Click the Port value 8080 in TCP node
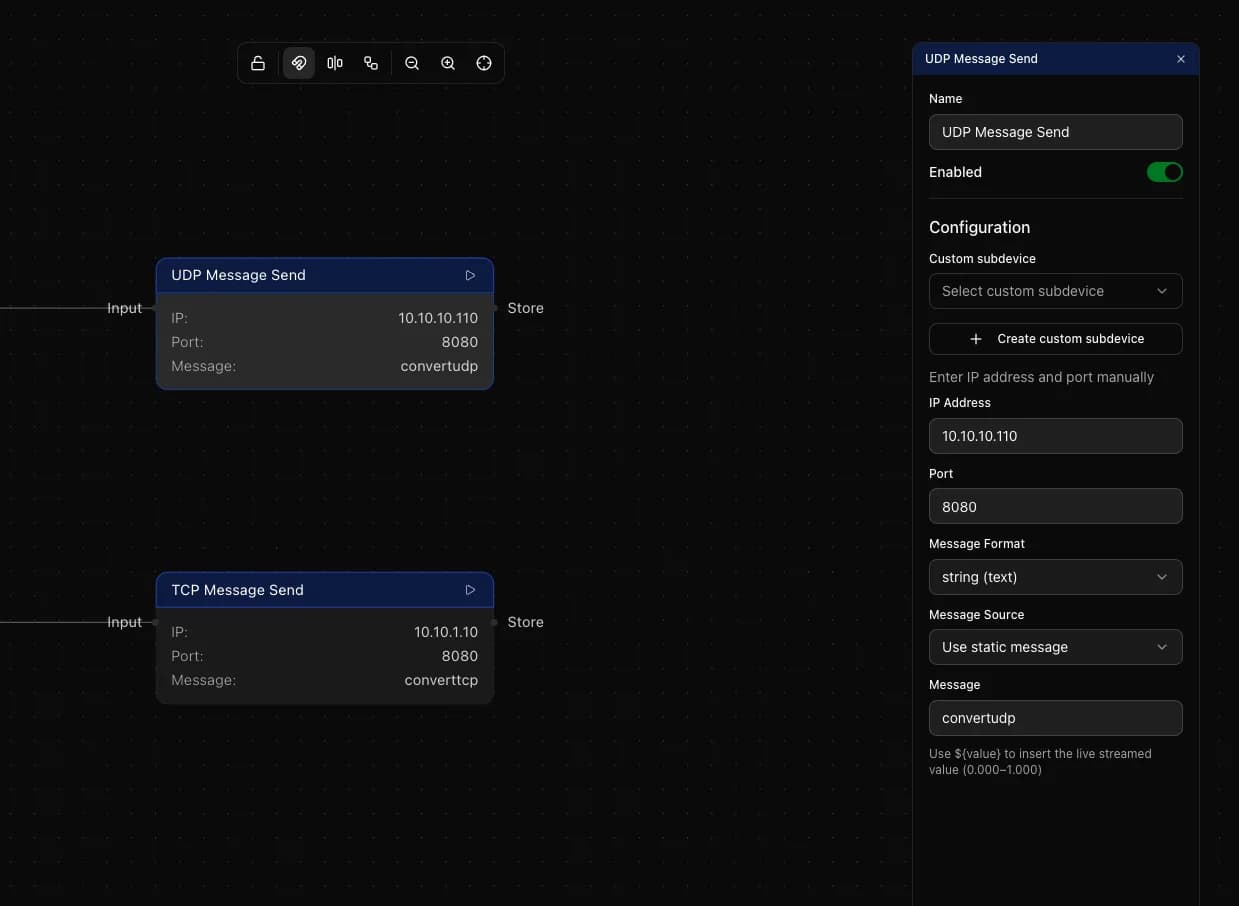Screen dimensions: 1239x906 (x=460, y=656)
